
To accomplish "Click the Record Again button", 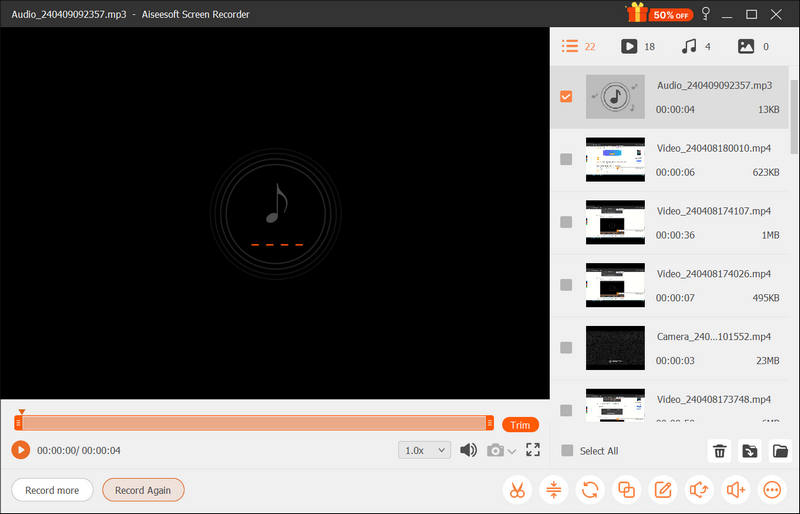I will [x=143, y=490].
